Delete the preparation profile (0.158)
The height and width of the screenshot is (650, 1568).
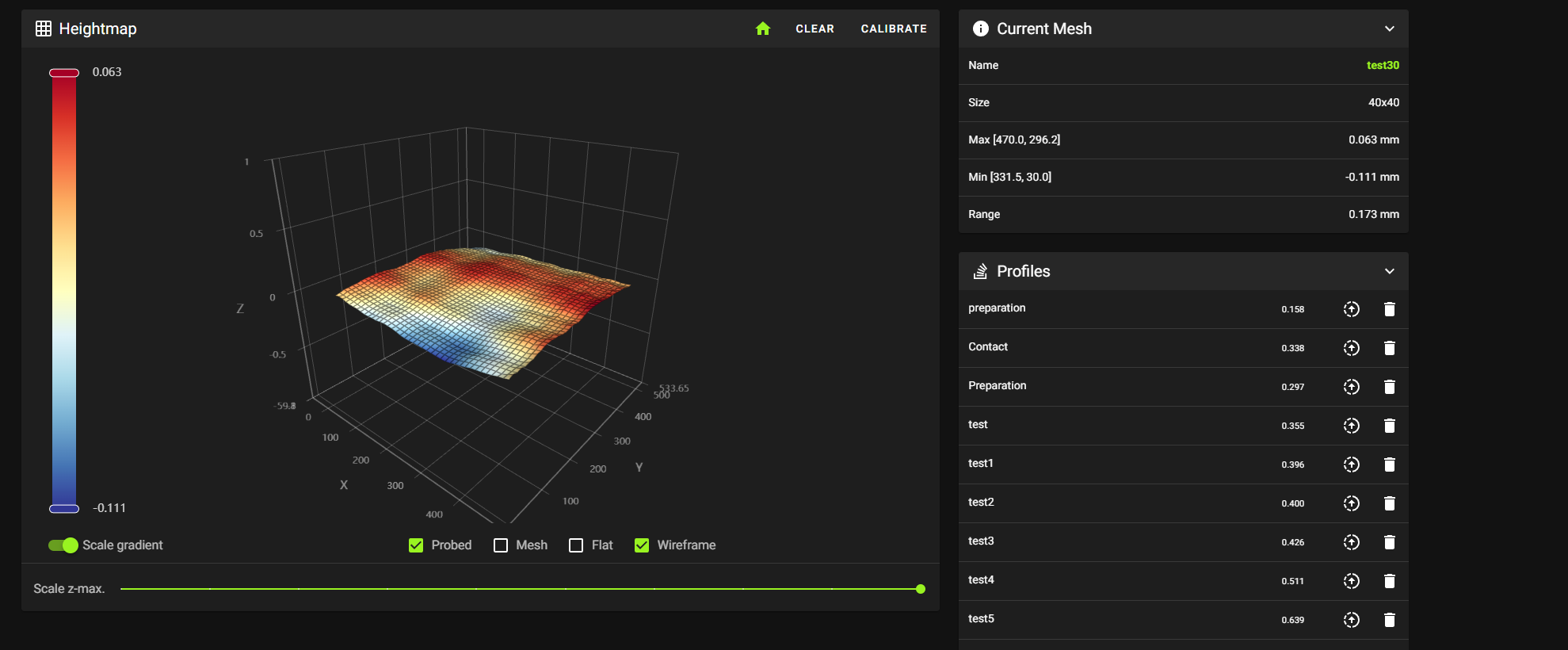(x=1390, y=309)
